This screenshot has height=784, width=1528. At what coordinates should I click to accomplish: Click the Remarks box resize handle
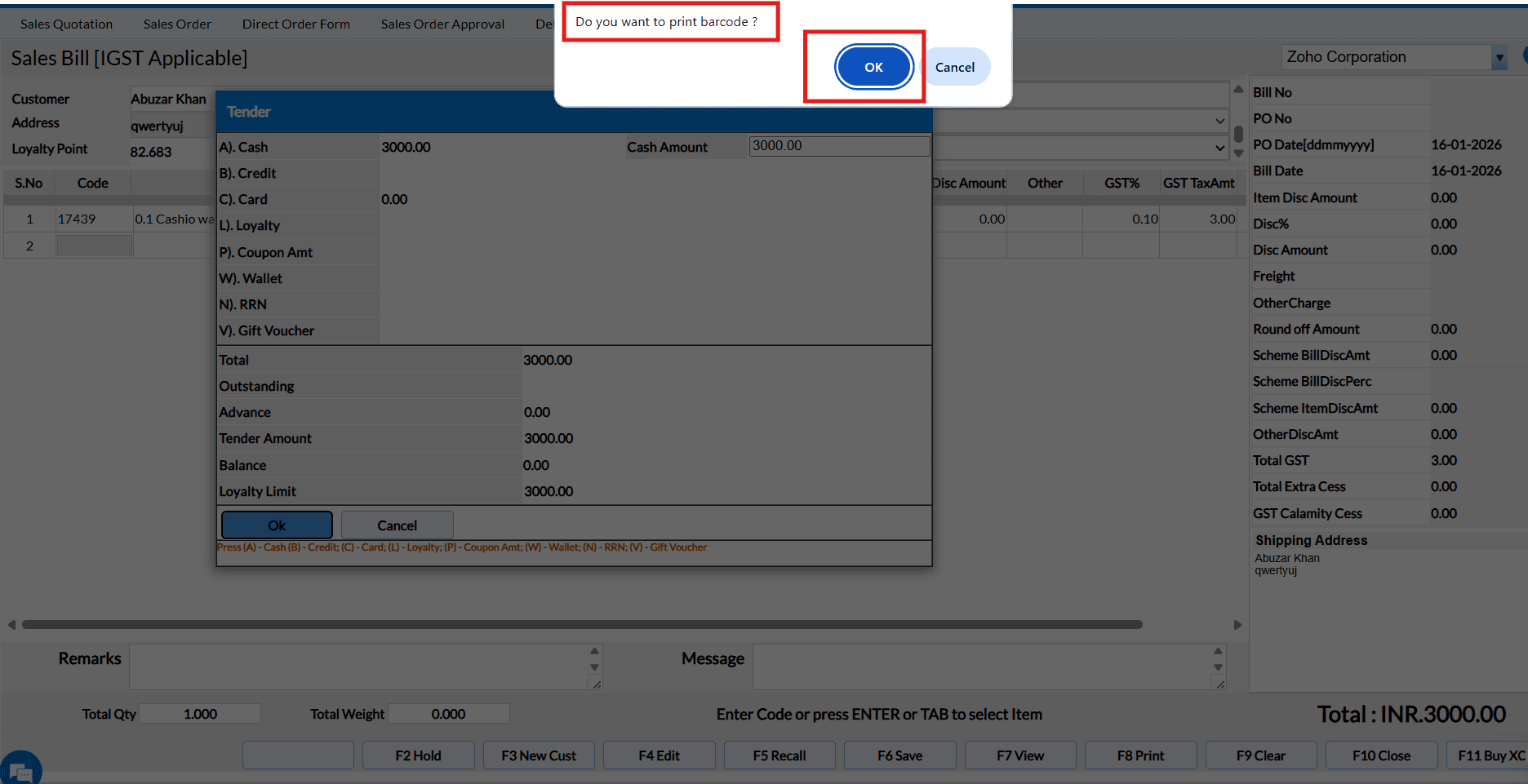pos(597,684)
